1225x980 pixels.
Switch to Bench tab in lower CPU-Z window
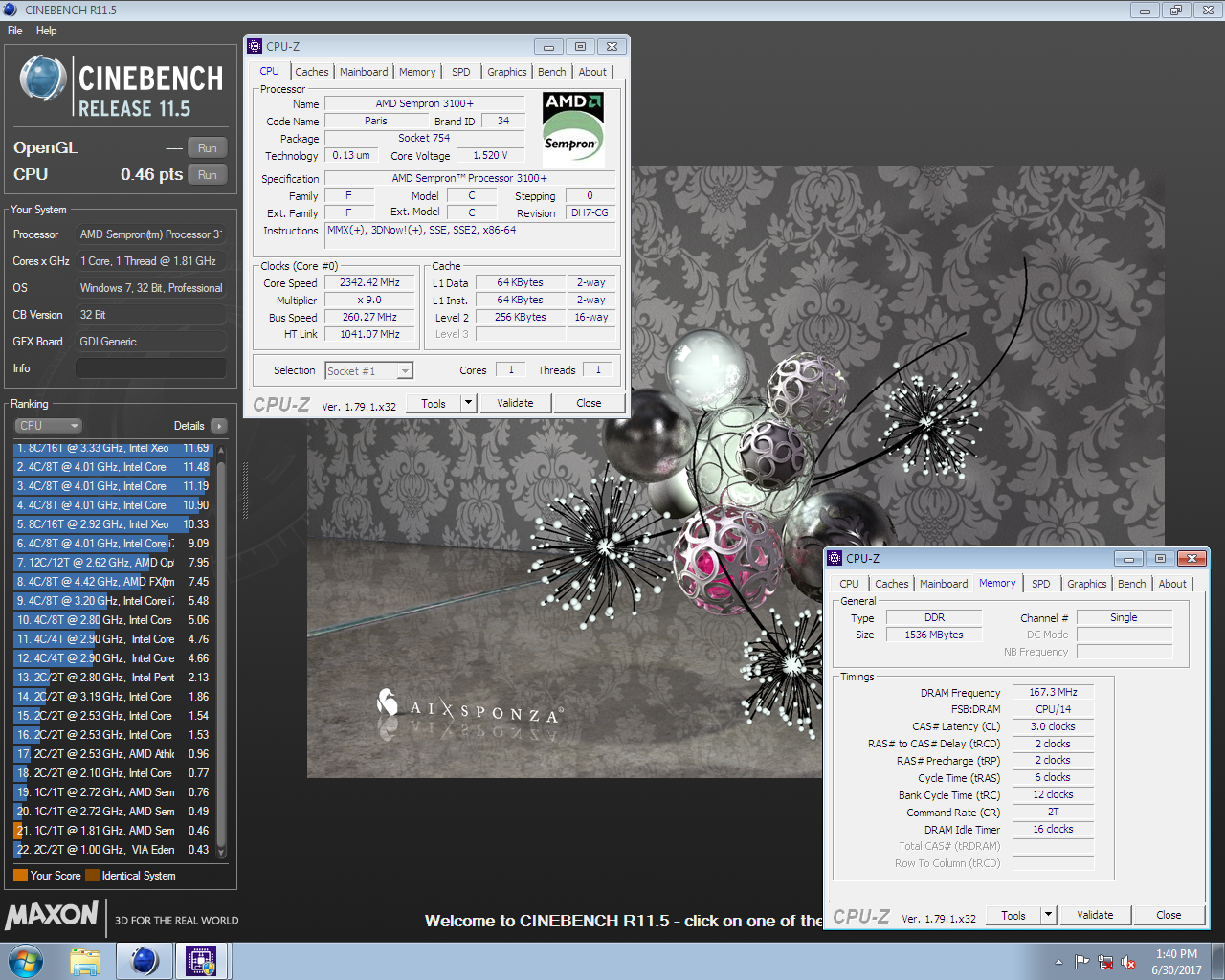(x=1132, y=584)
